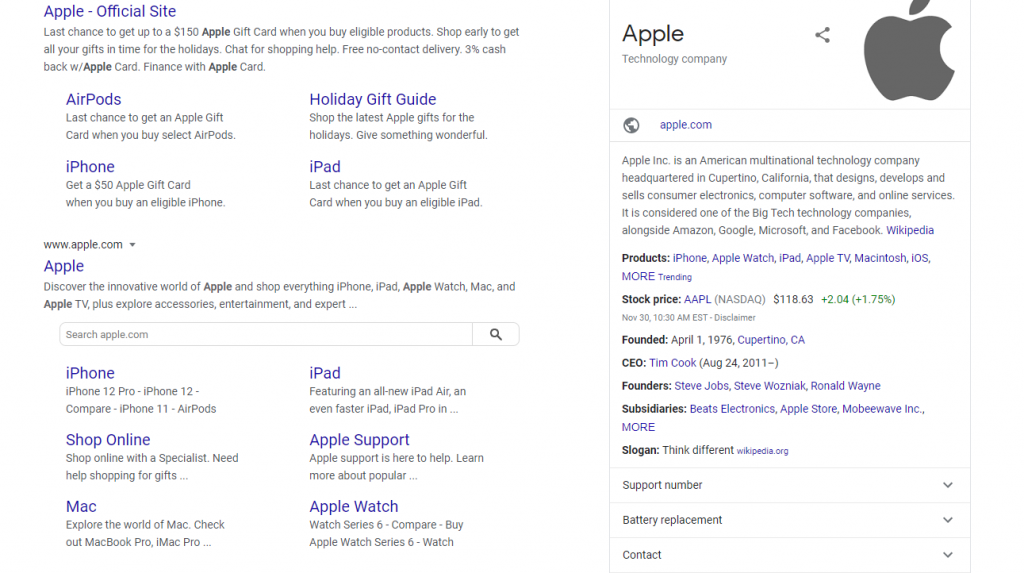Expand the Battery replacement section
Screen dimensions: 1024x573
[790, 519]
